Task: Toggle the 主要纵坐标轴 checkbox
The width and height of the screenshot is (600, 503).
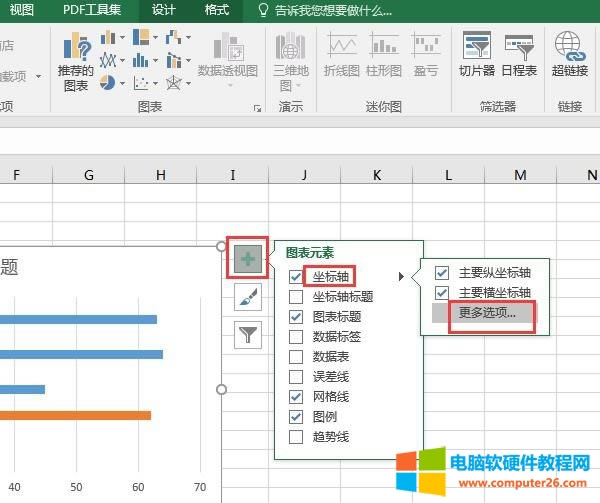Action: 442,272
